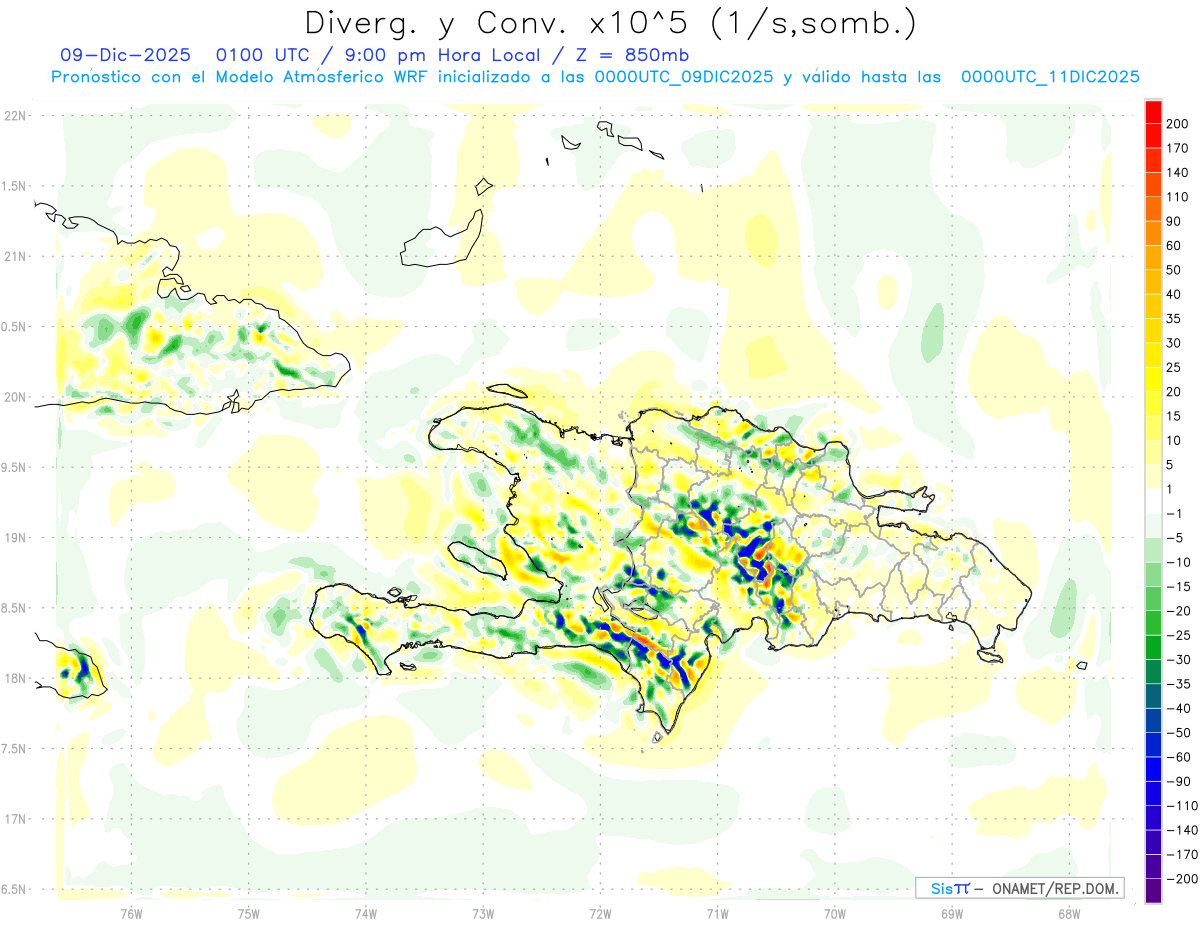Click the positive '50' colorbar value

(1175, 270)
